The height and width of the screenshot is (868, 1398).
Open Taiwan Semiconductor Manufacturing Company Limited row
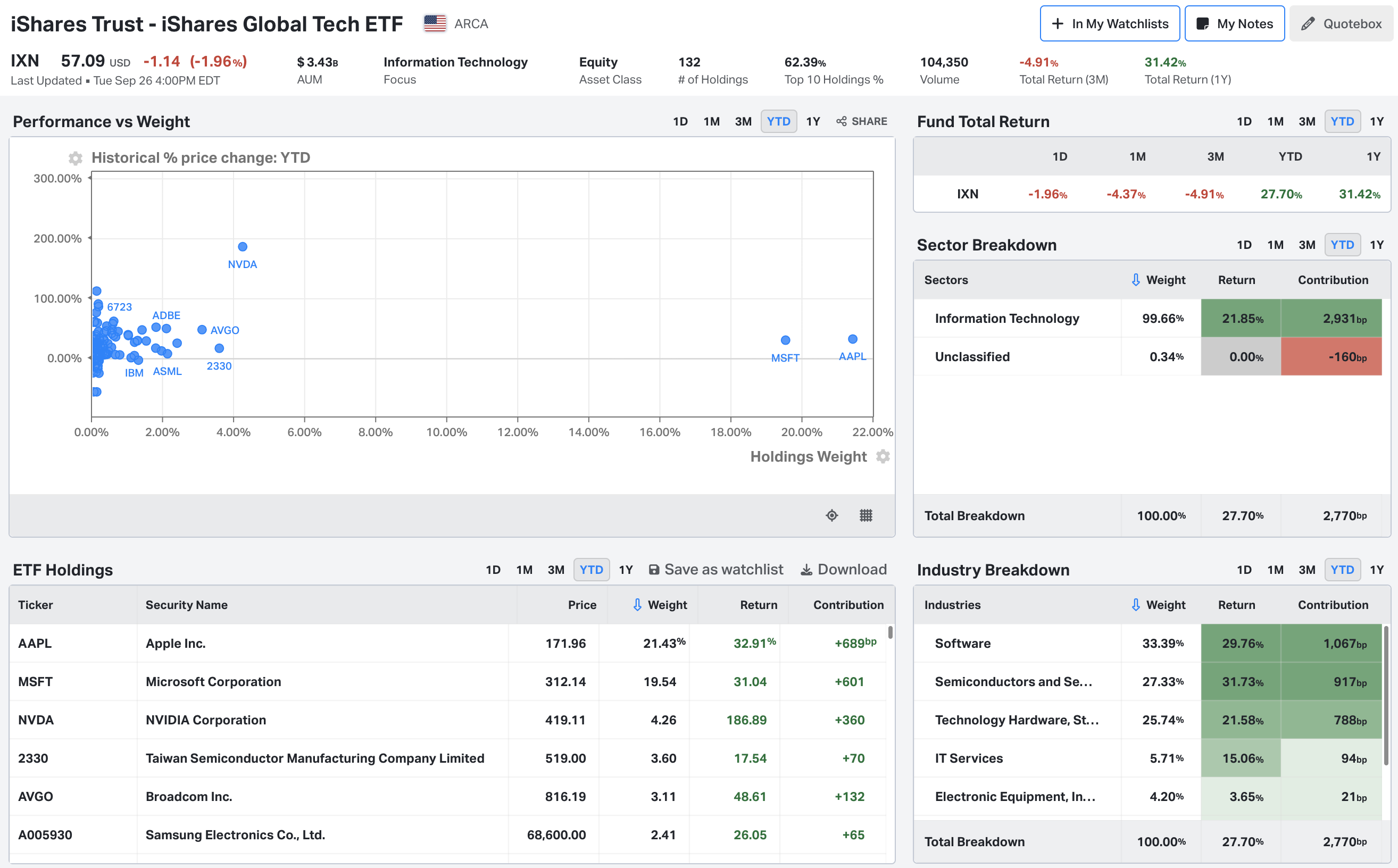point(448,758)
